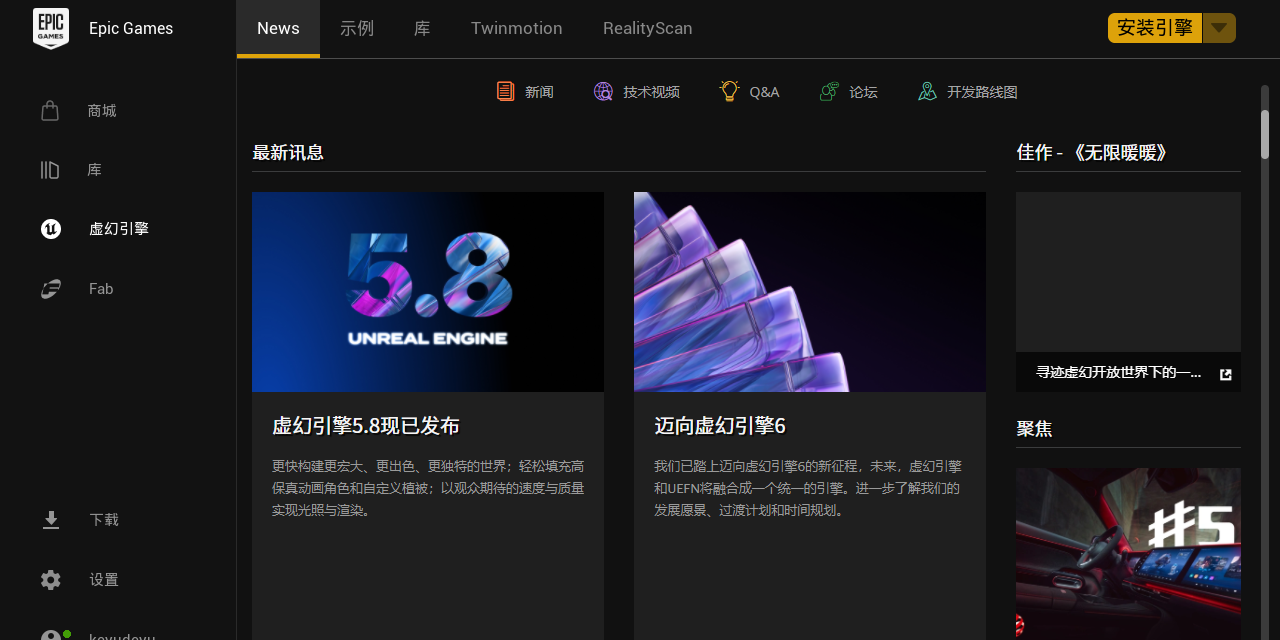Open 虚幻引擎5.8现已发布 article title
The height and width of the screenshot is (640, 1280).
[x=366, y=426]
